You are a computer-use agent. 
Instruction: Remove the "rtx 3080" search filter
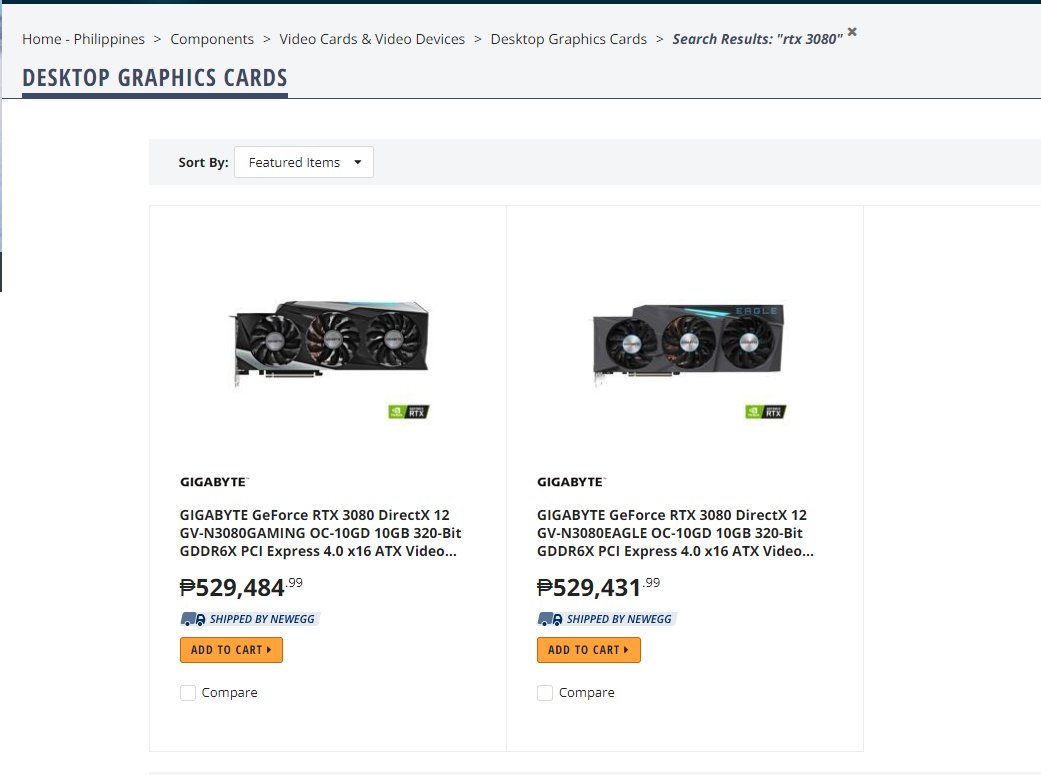pyautogui.click(x=851, y=31)
